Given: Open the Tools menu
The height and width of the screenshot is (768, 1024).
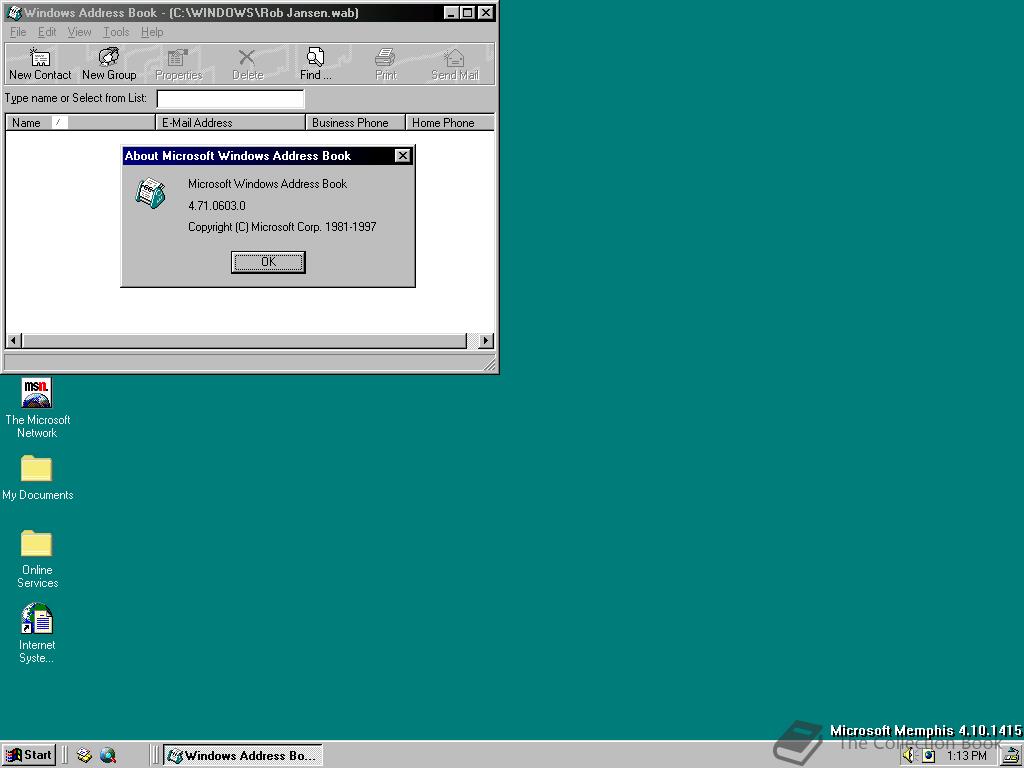Looking at the screenshot, I should [x=116, y=32].
